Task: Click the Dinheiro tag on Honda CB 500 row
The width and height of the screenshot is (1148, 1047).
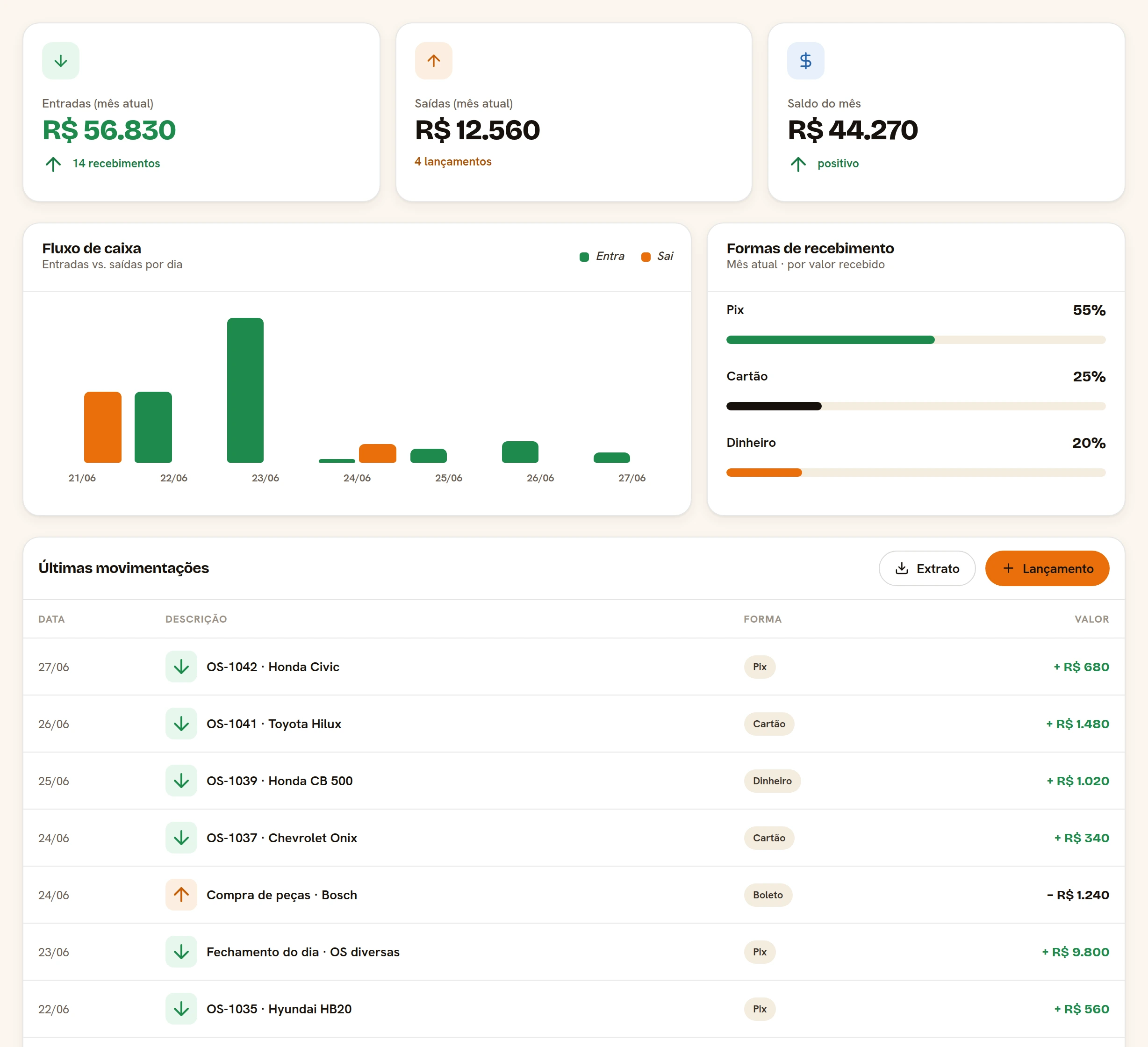Action: (772, 781)
